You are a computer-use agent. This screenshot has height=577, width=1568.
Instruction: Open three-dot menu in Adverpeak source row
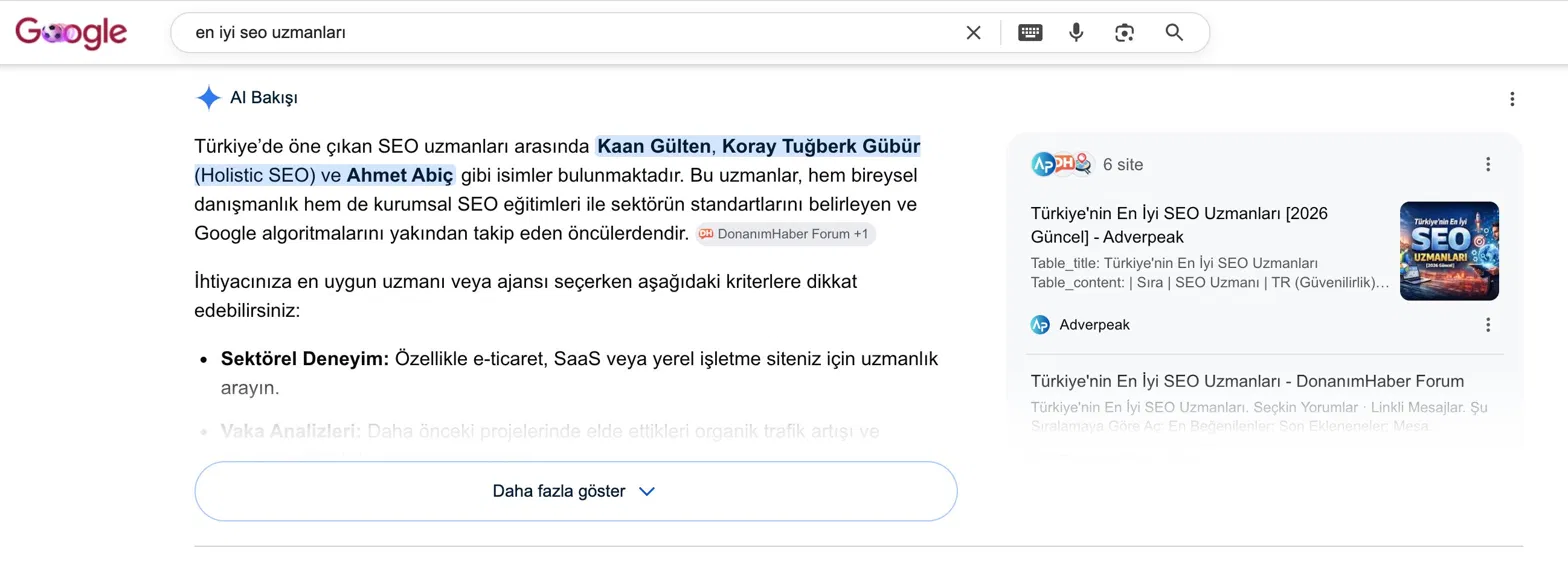pyautogui.click(x=1488, y=325)
